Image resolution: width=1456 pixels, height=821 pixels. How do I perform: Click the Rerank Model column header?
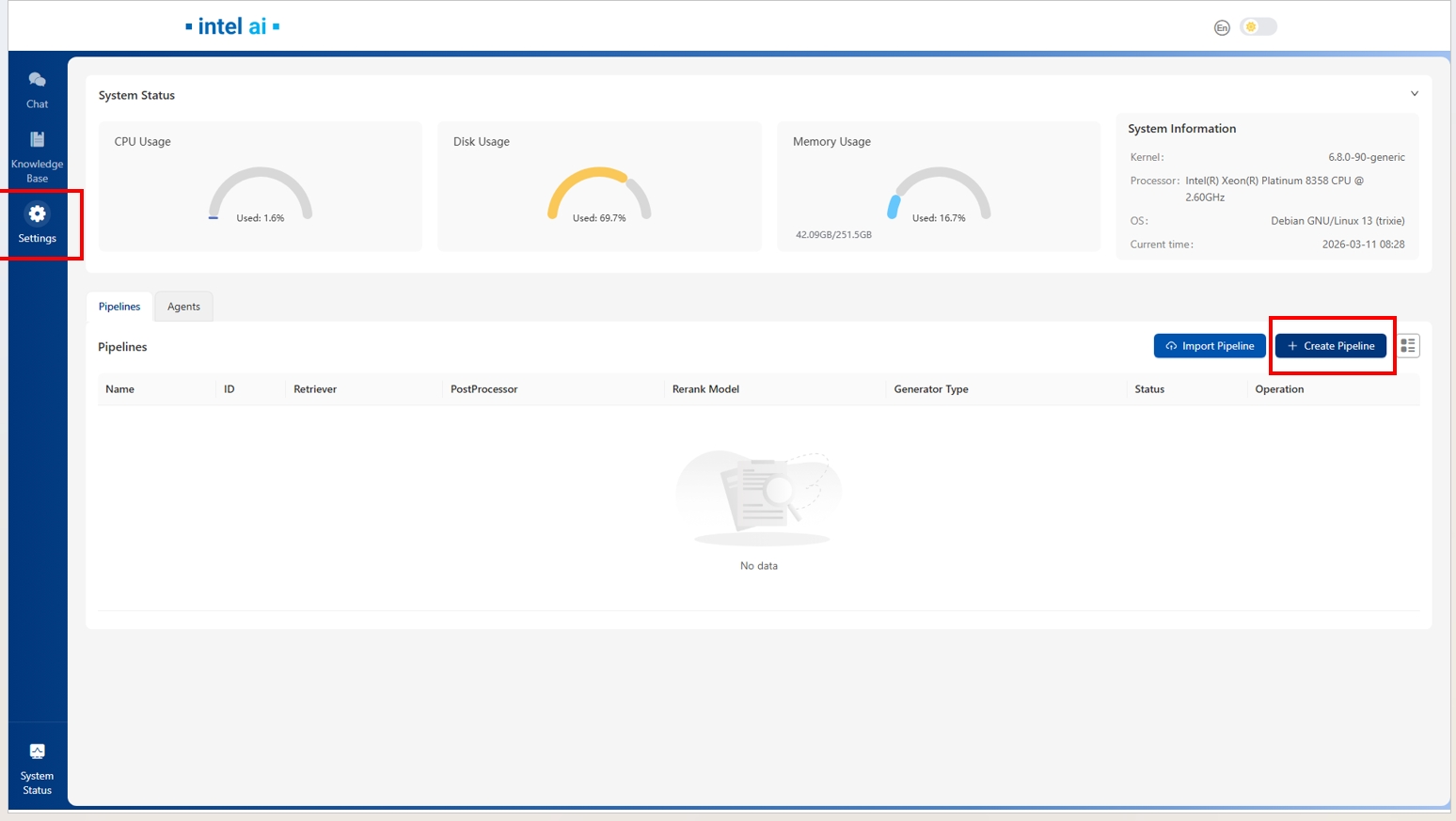[705, 389]
